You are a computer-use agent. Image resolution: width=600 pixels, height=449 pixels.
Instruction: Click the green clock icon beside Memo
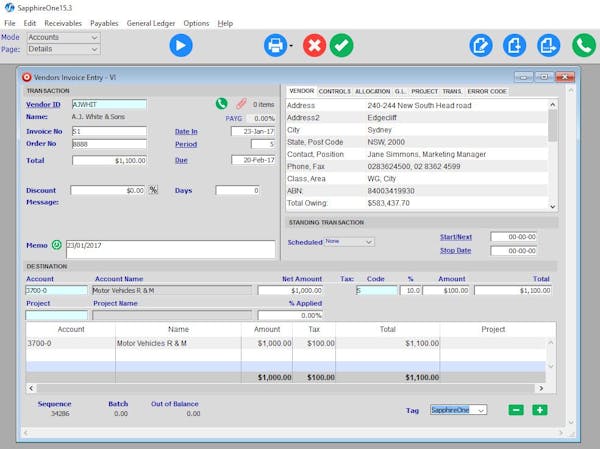point(57,245)
